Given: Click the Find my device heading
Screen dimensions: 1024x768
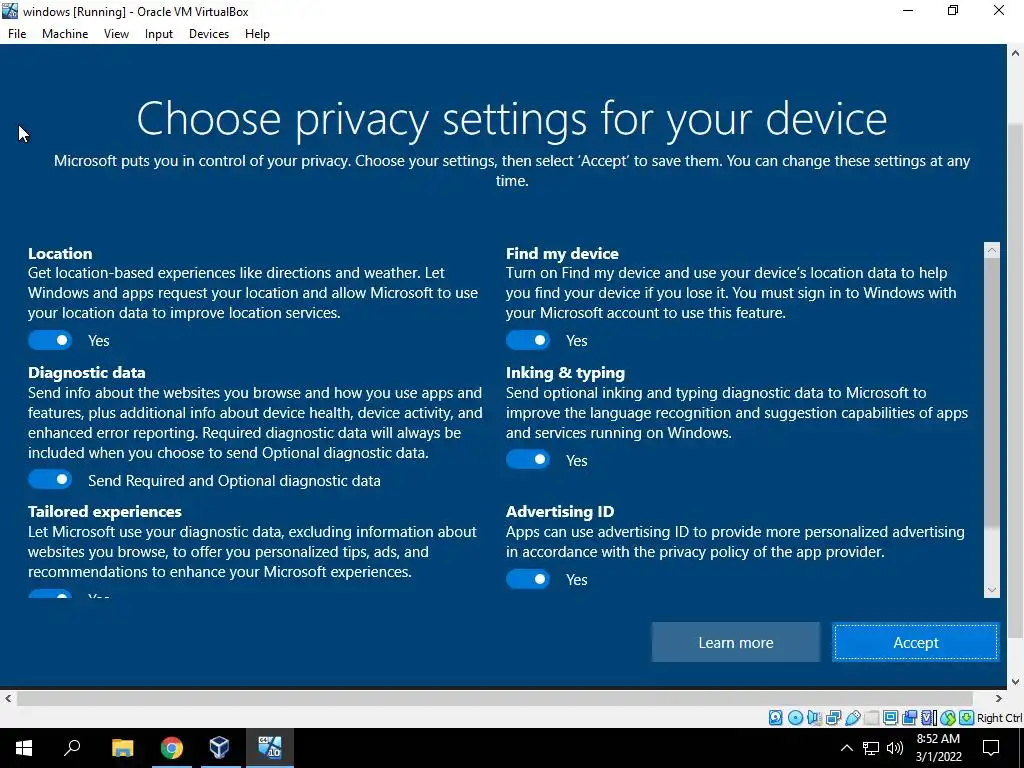Looking at the screenshot, I should (562, 253).
